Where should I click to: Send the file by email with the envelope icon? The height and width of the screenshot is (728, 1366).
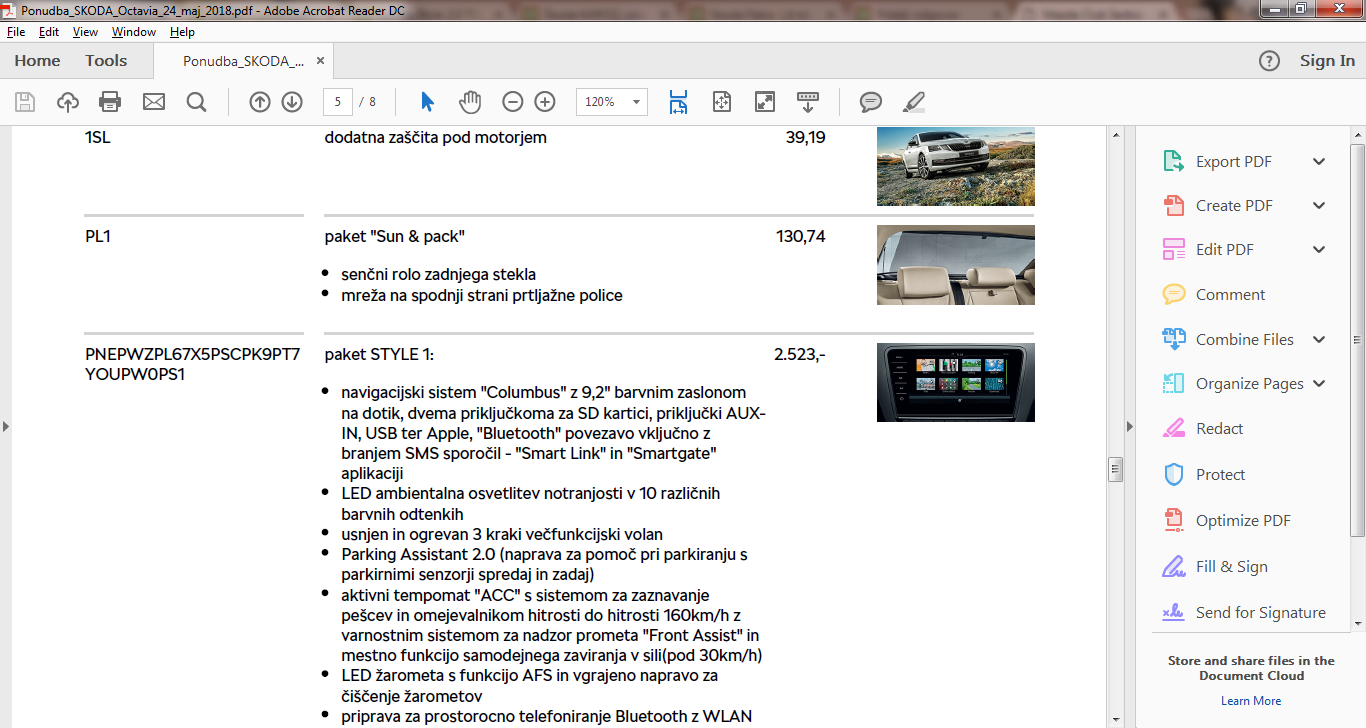(x=153, y=102)
